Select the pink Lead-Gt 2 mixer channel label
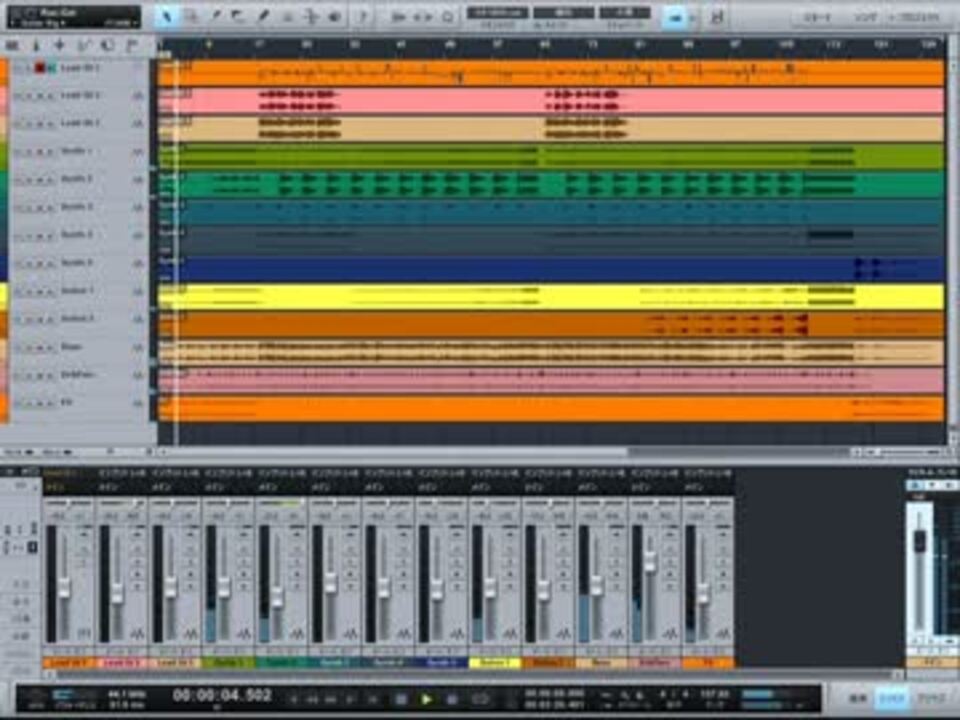 (122, 662)
